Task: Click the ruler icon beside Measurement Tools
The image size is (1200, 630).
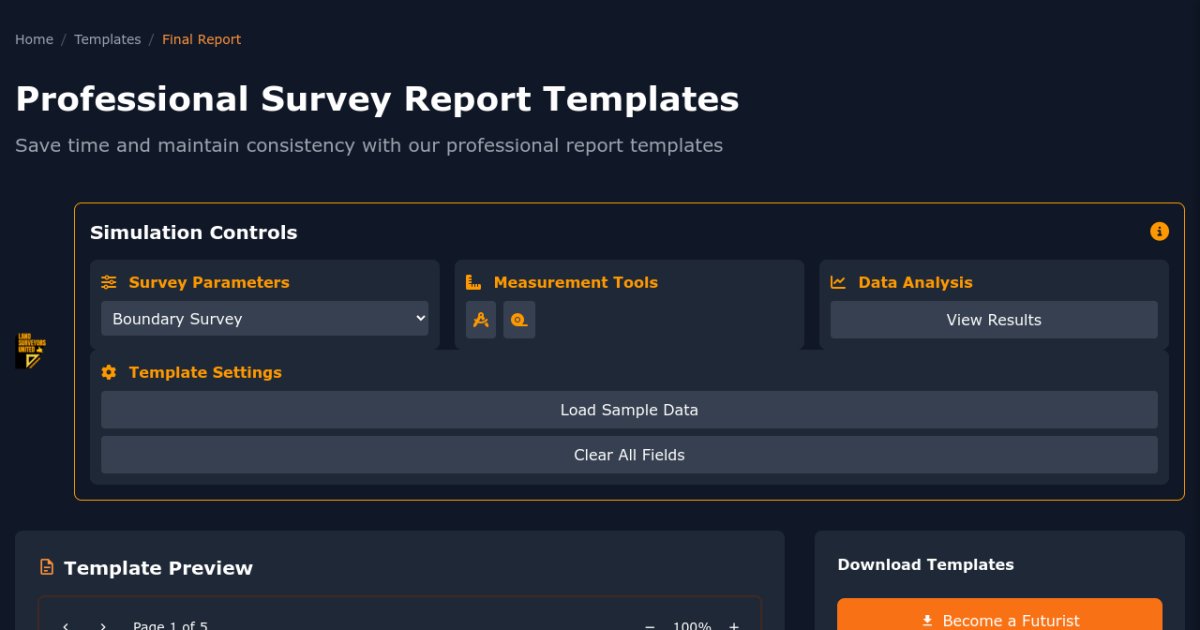Action: coord(472,282)
